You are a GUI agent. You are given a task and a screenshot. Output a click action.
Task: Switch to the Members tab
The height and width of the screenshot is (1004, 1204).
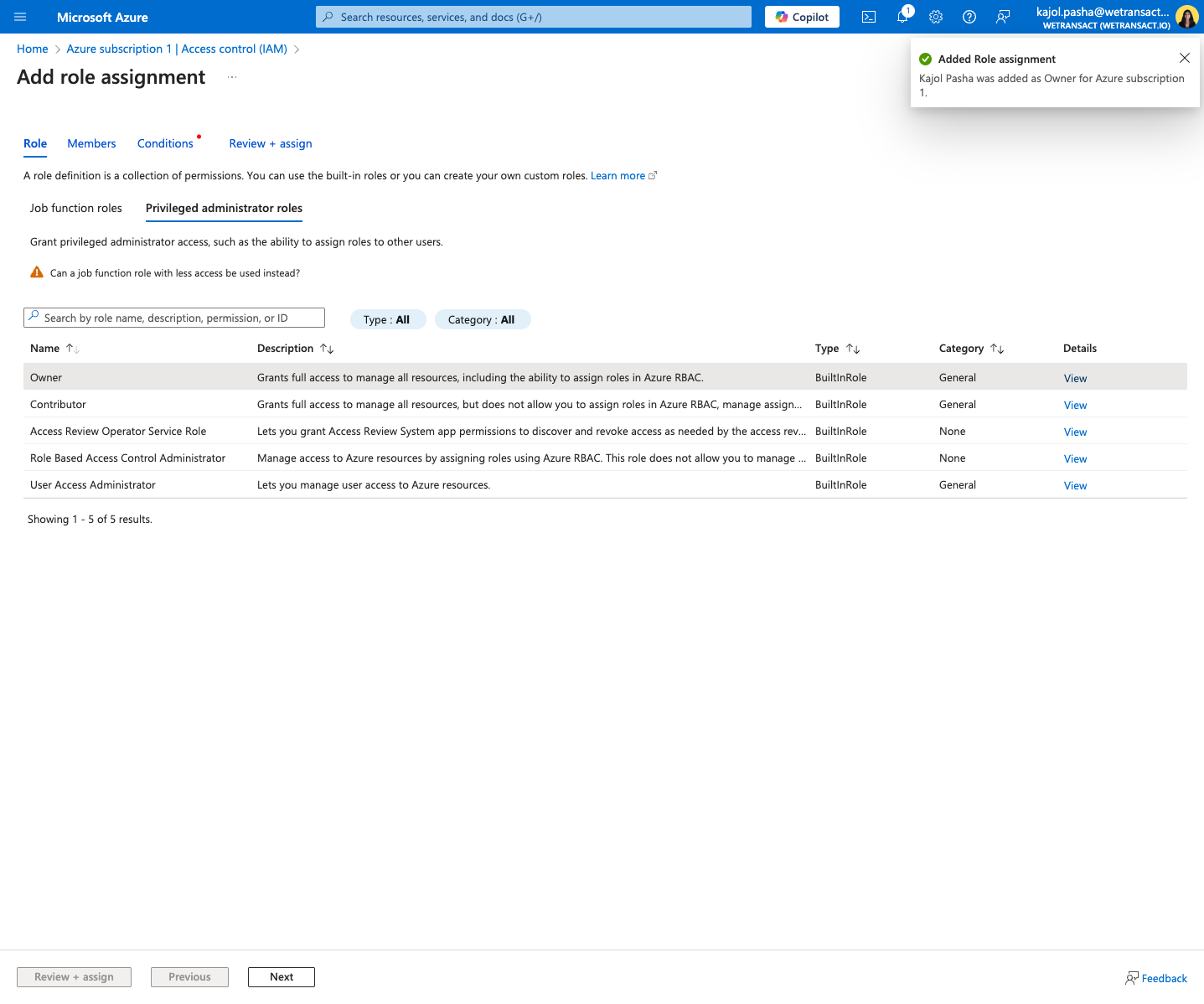(x=91, y=143)
